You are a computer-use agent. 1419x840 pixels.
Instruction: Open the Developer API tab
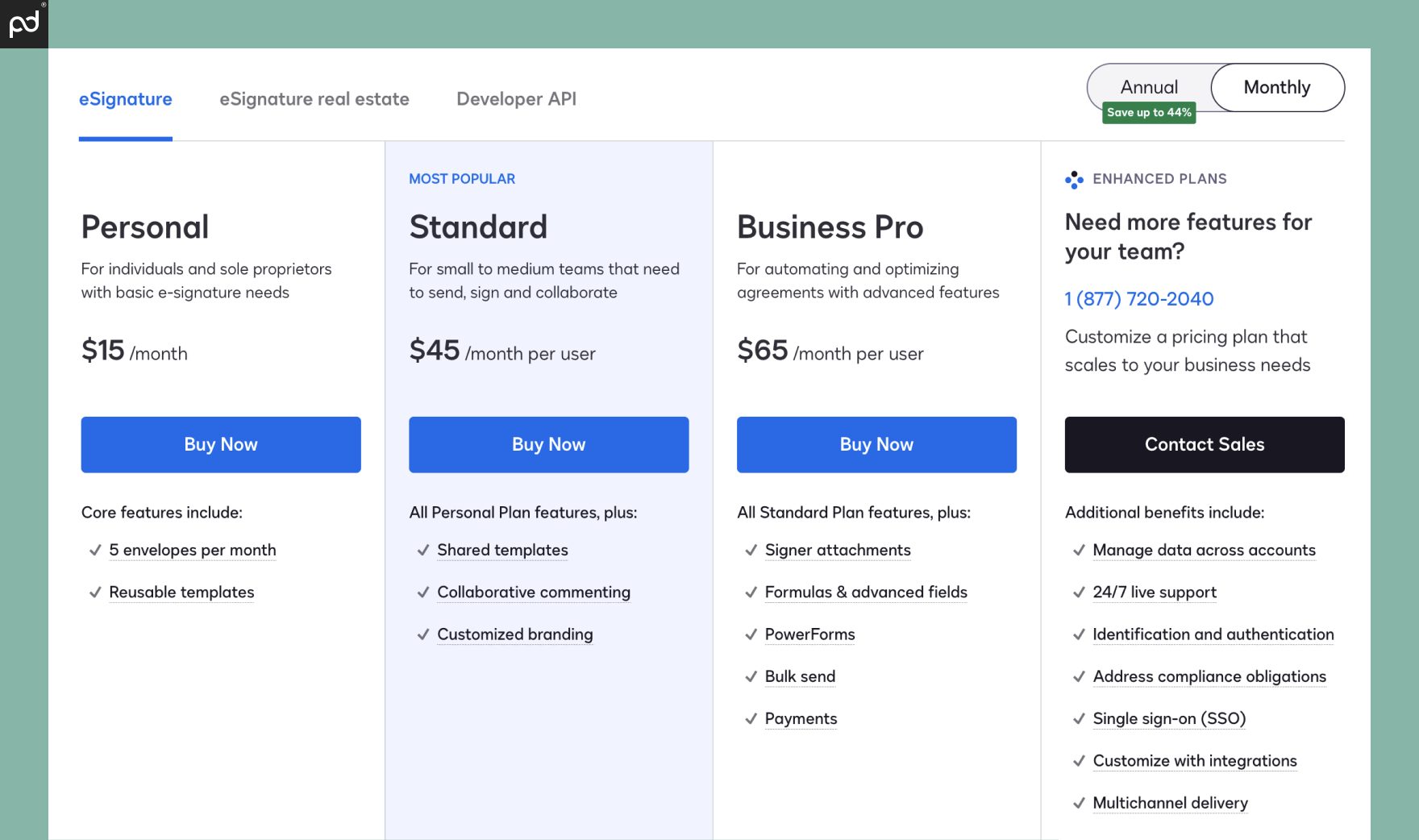(x=517, y=98)
